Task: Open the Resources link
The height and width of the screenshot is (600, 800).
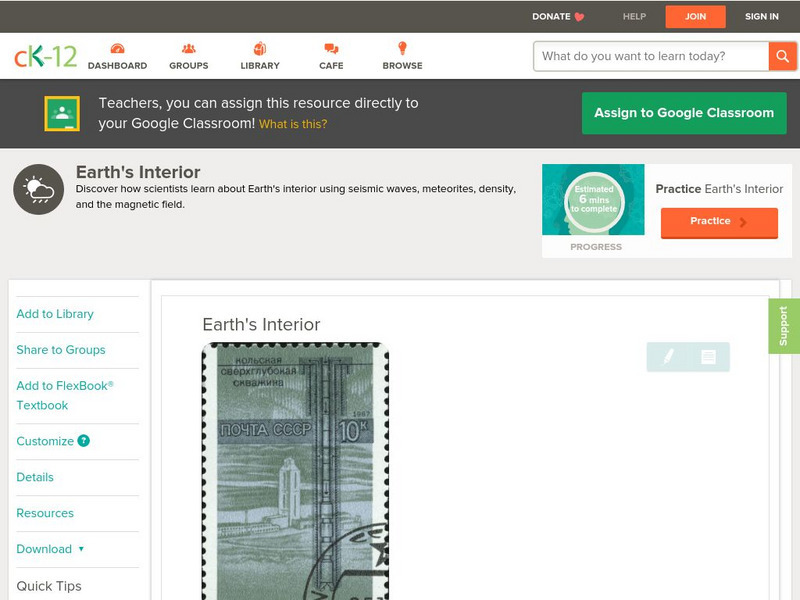Action: pyautogui.click(x=45, y=513)
